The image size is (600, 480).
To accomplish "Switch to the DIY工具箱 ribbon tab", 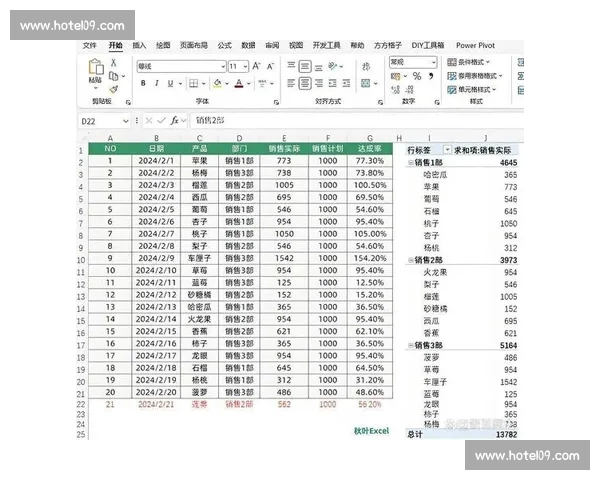I will [x=428, y=46].
